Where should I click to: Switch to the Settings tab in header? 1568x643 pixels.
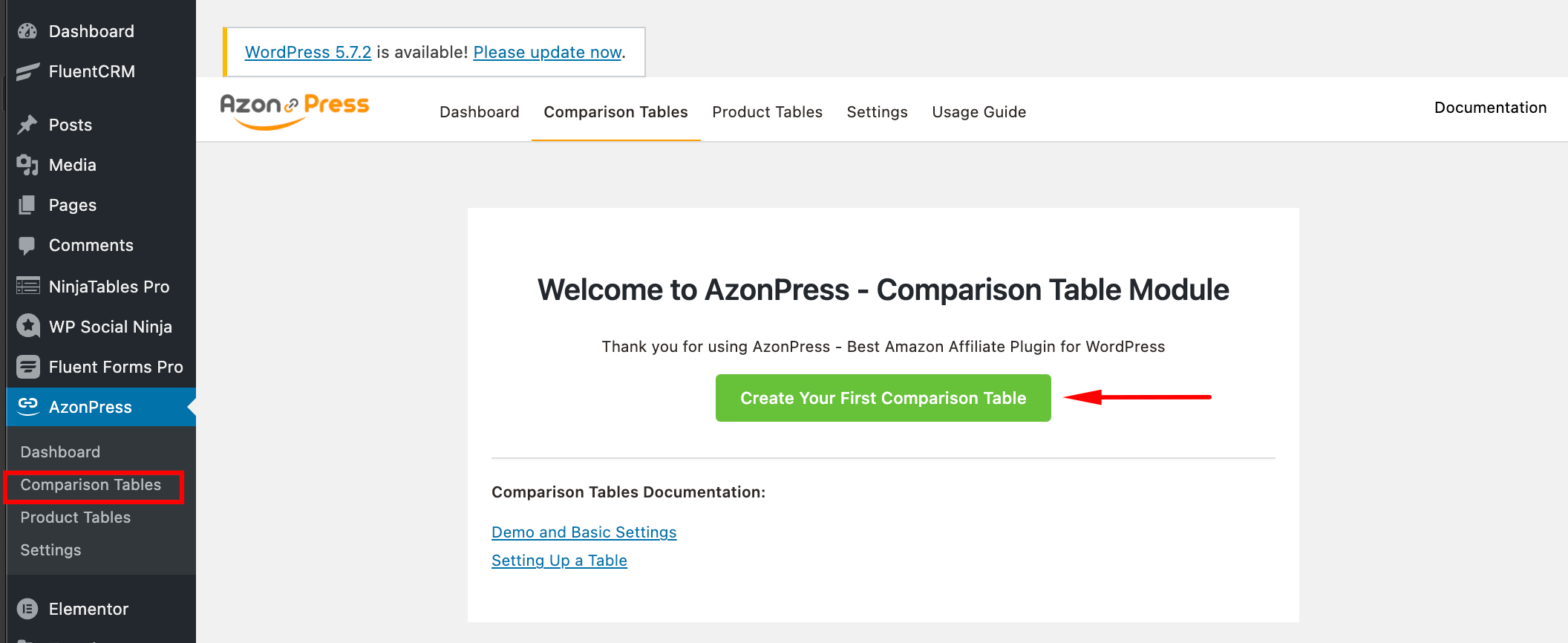tap(877, 111)
